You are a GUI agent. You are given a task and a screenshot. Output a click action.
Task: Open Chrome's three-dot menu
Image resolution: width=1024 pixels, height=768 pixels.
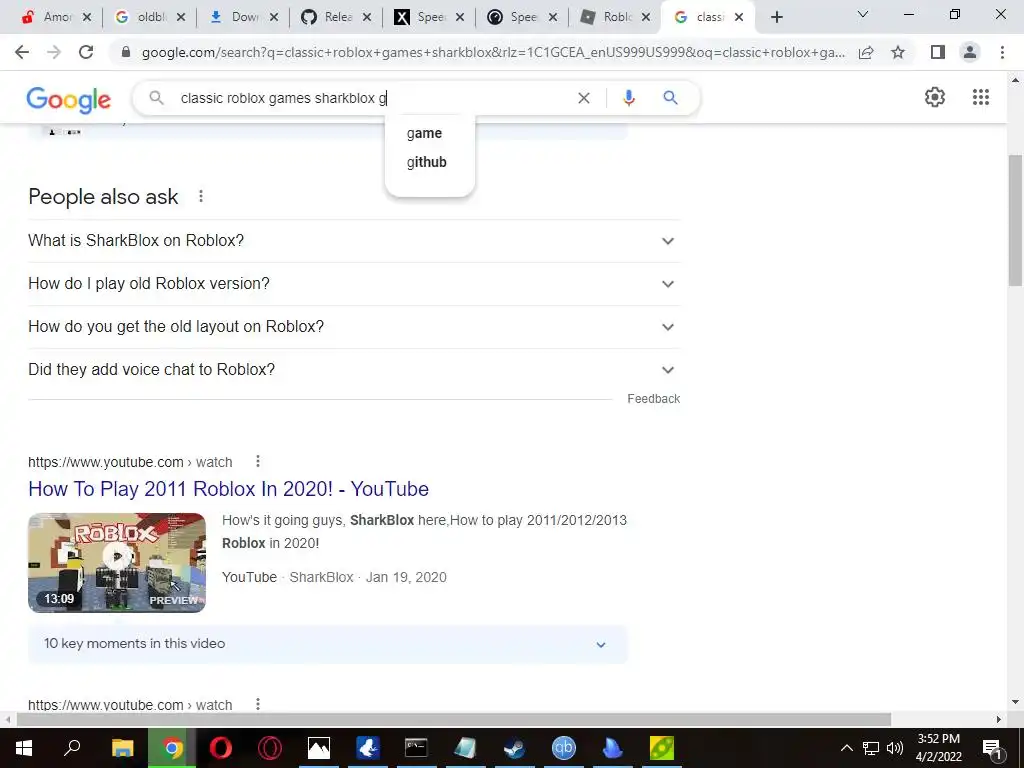pos(1002,52)
